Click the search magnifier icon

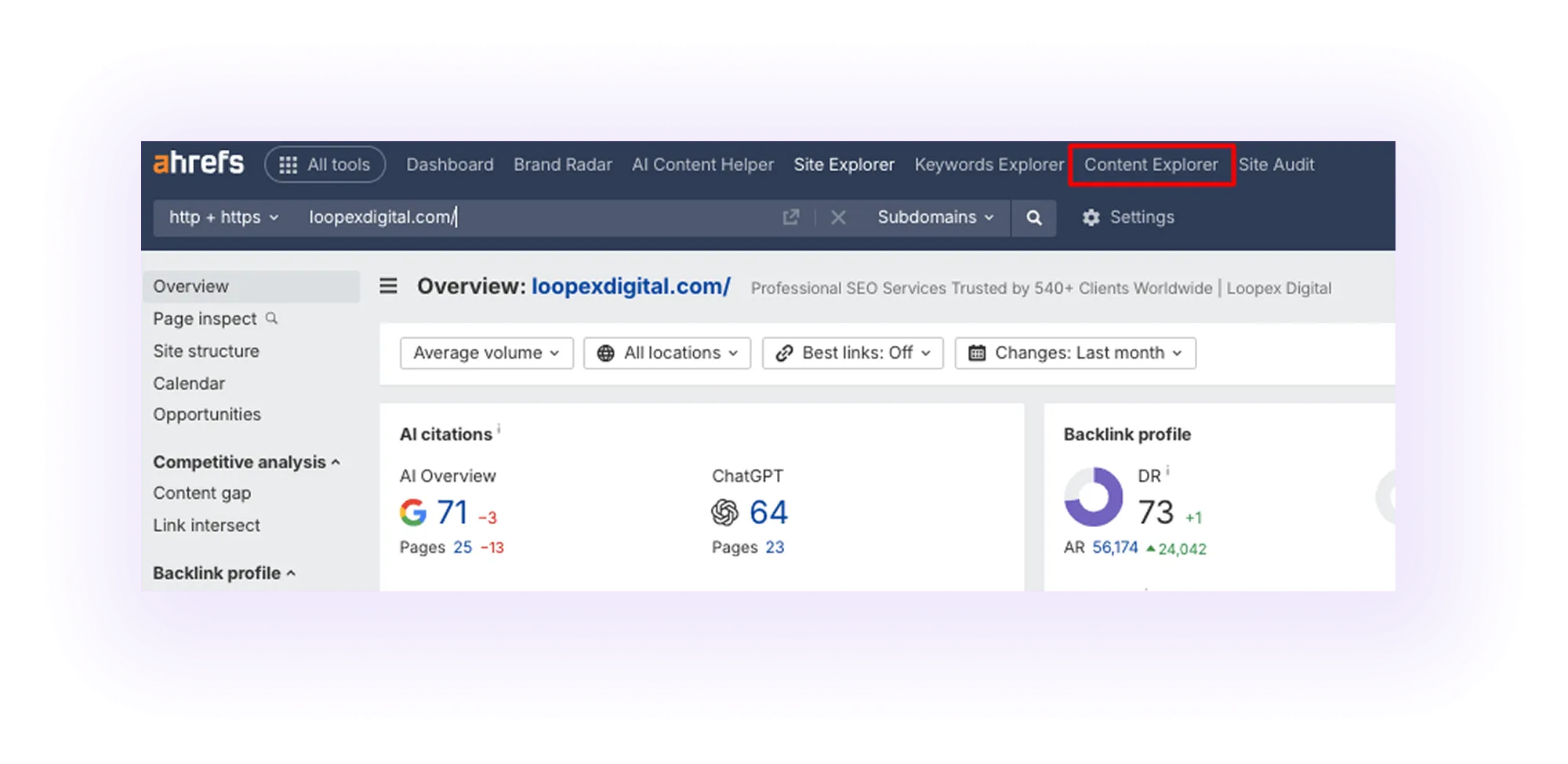pos(1034,217)
